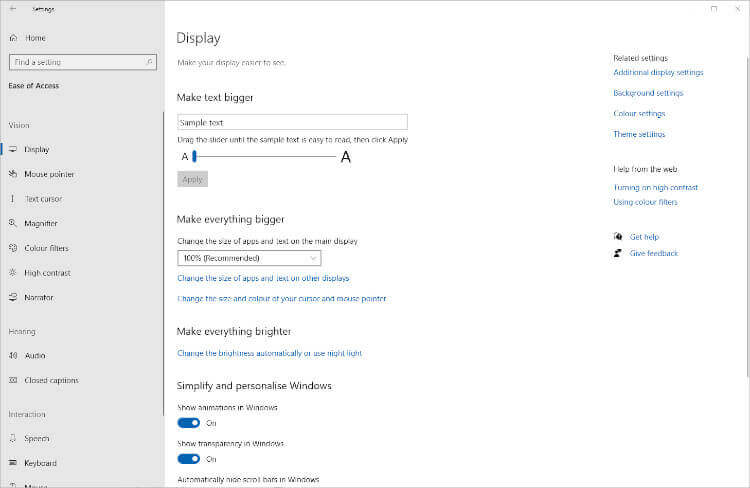Screen dimensions: 750x488
Task: Go to Keyboard settings page
Action: click(x=40, y=463)
